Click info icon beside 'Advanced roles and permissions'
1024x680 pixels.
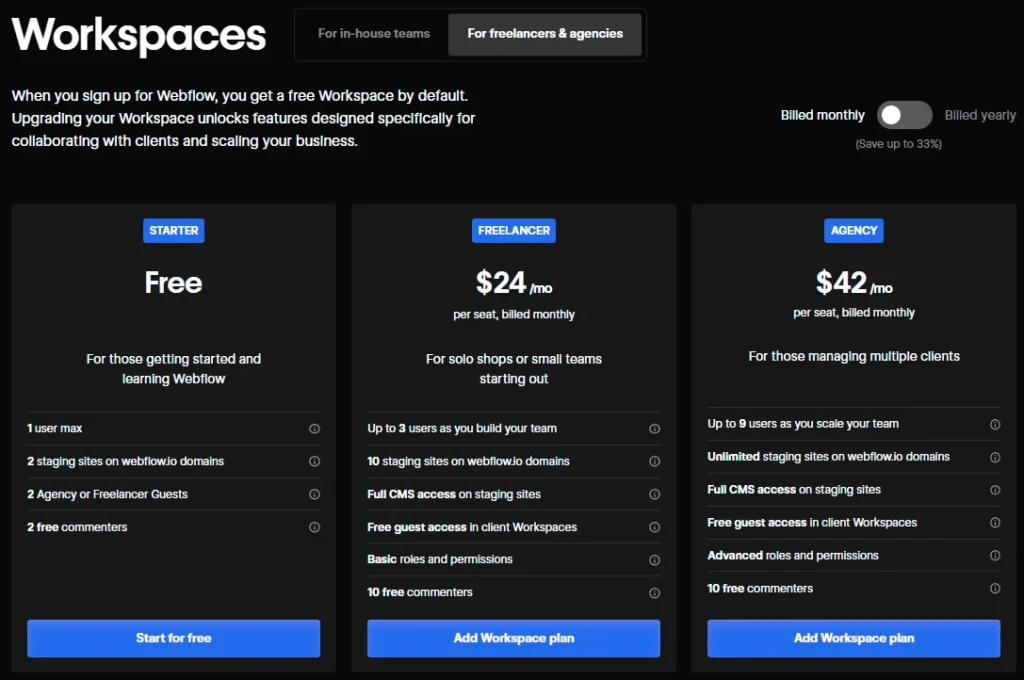click(x=995, y=556)
